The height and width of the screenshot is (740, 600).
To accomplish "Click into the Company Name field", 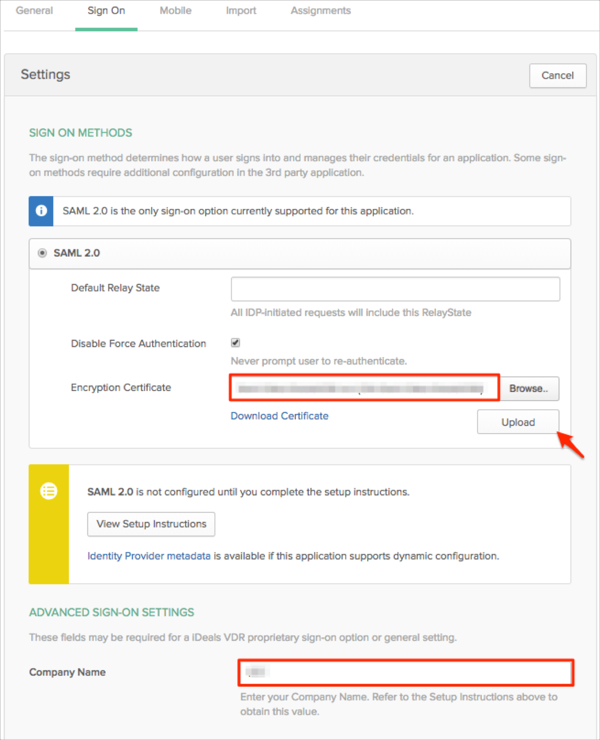I will [x=405, y=672].
